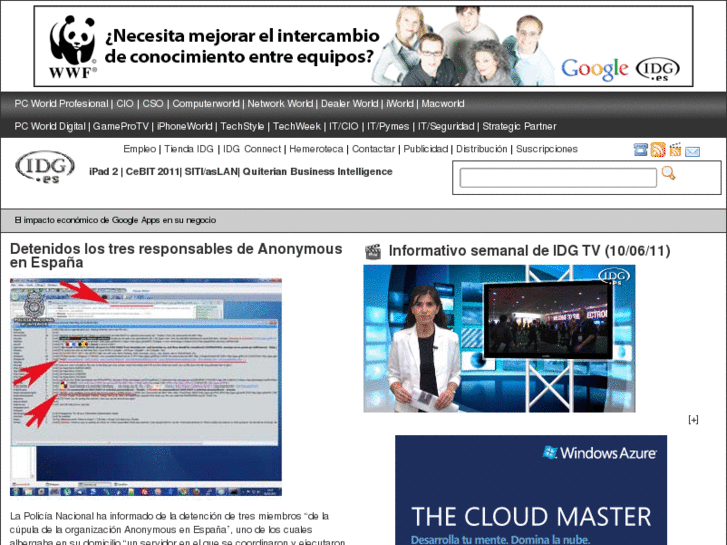The image size is (727, 545).
Task: Click the email envelope icon
Action: tap(692, 151)
